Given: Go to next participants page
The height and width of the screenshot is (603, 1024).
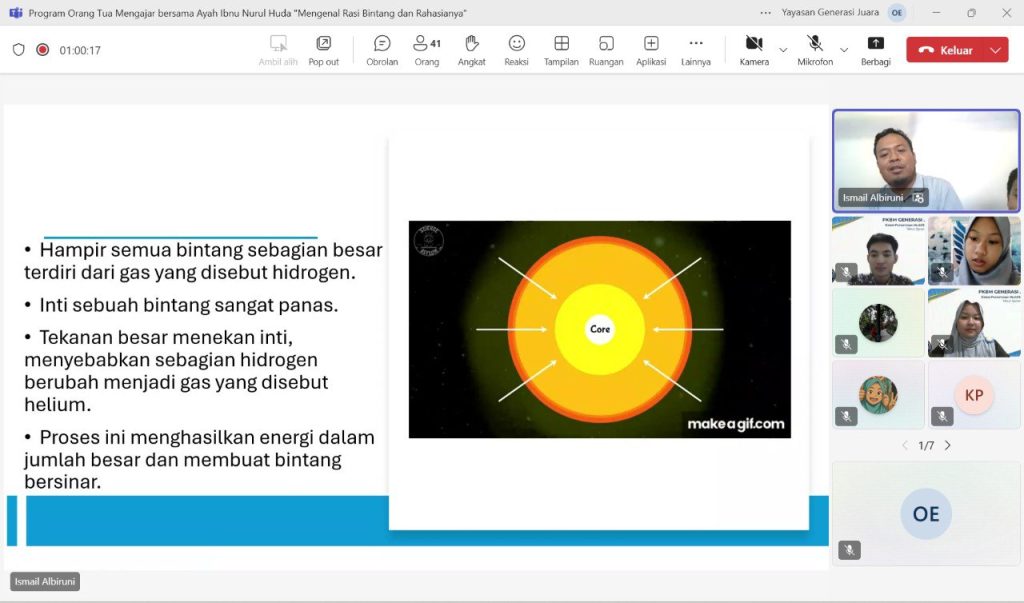Looking at the screenshot, I should pos(948,446).
